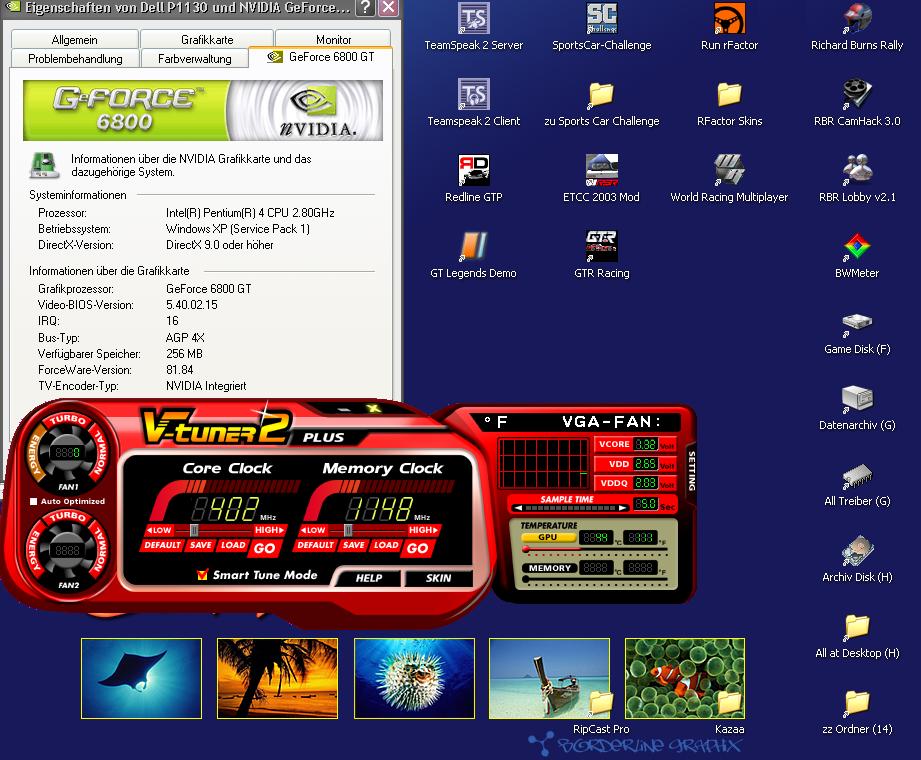Click the Teamspeak 2 Client icon

coord(473,94)
